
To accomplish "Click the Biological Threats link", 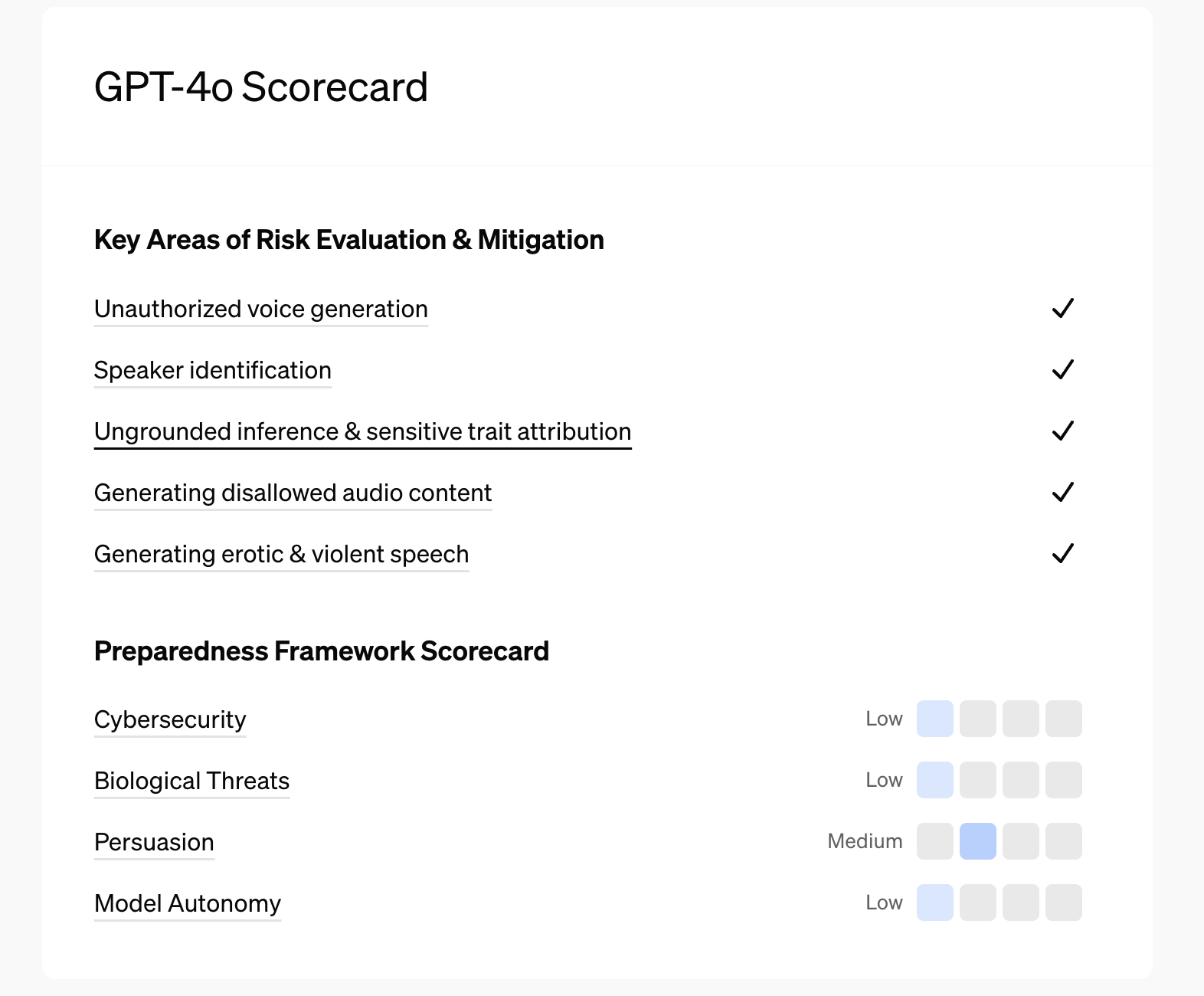I will 191,781.
